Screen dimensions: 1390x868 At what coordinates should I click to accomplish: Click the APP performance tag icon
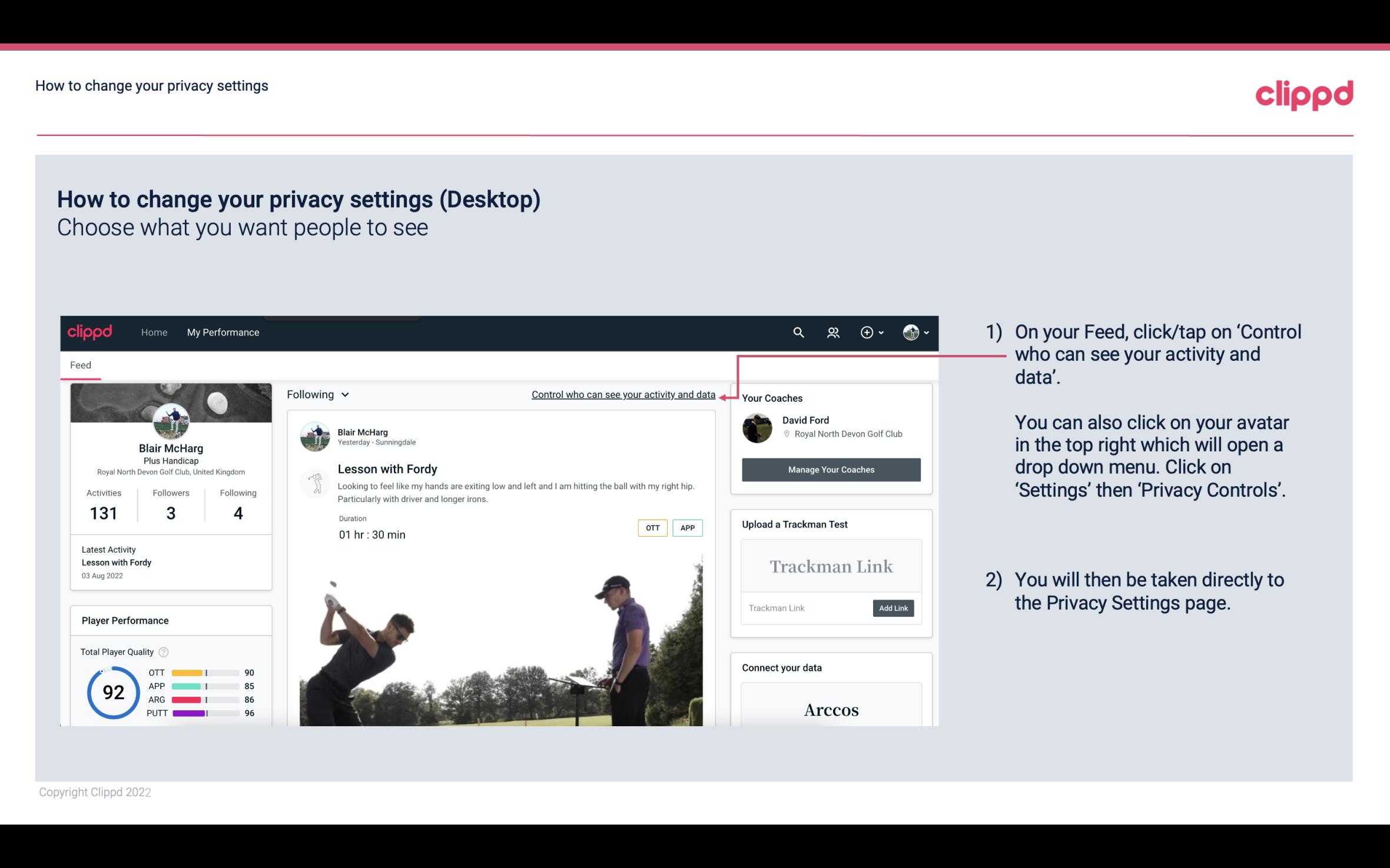click(x=688, y=528)
